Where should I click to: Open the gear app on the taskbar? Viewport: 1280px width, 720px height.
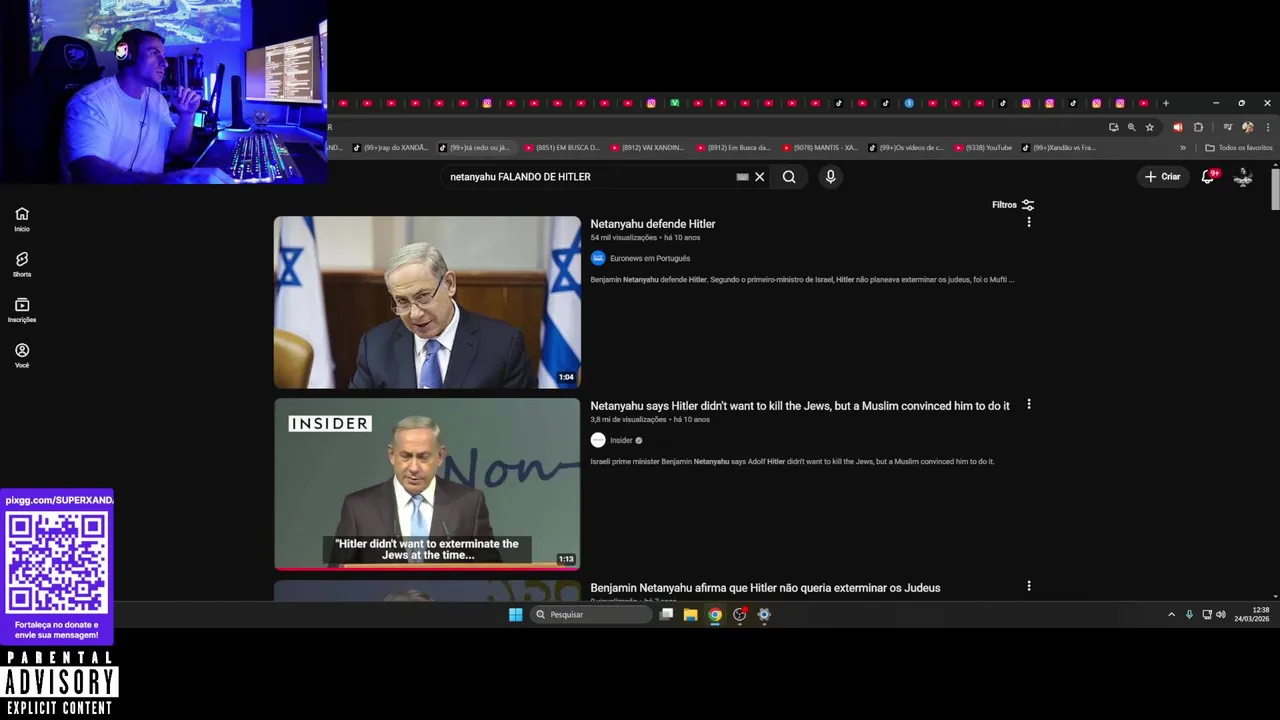[764, 614]
